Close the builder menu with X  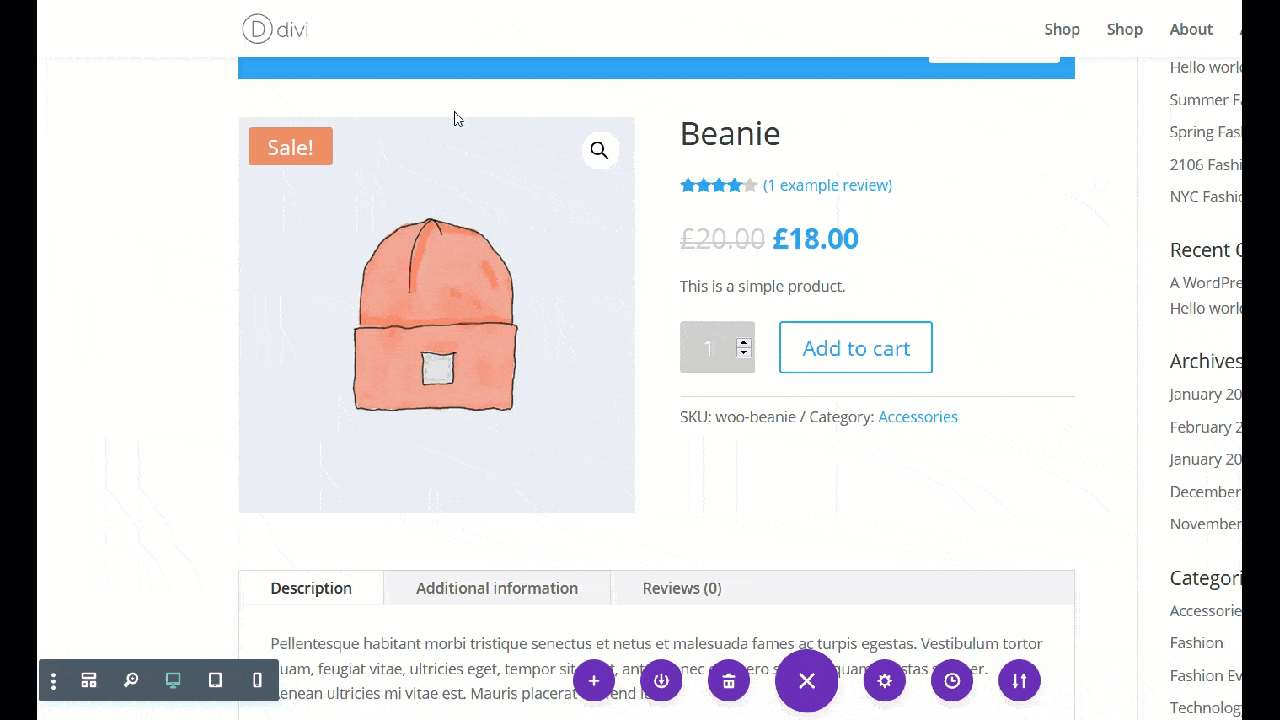click(807, 681)
